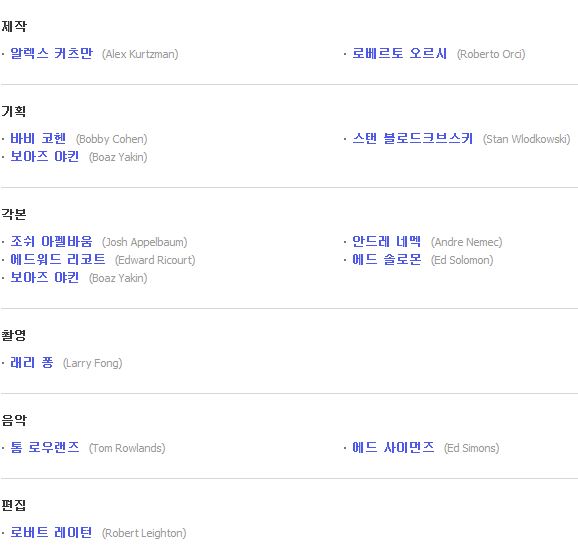Click the 각본 section heading
The image size is (578, 557).
[14, 214]
